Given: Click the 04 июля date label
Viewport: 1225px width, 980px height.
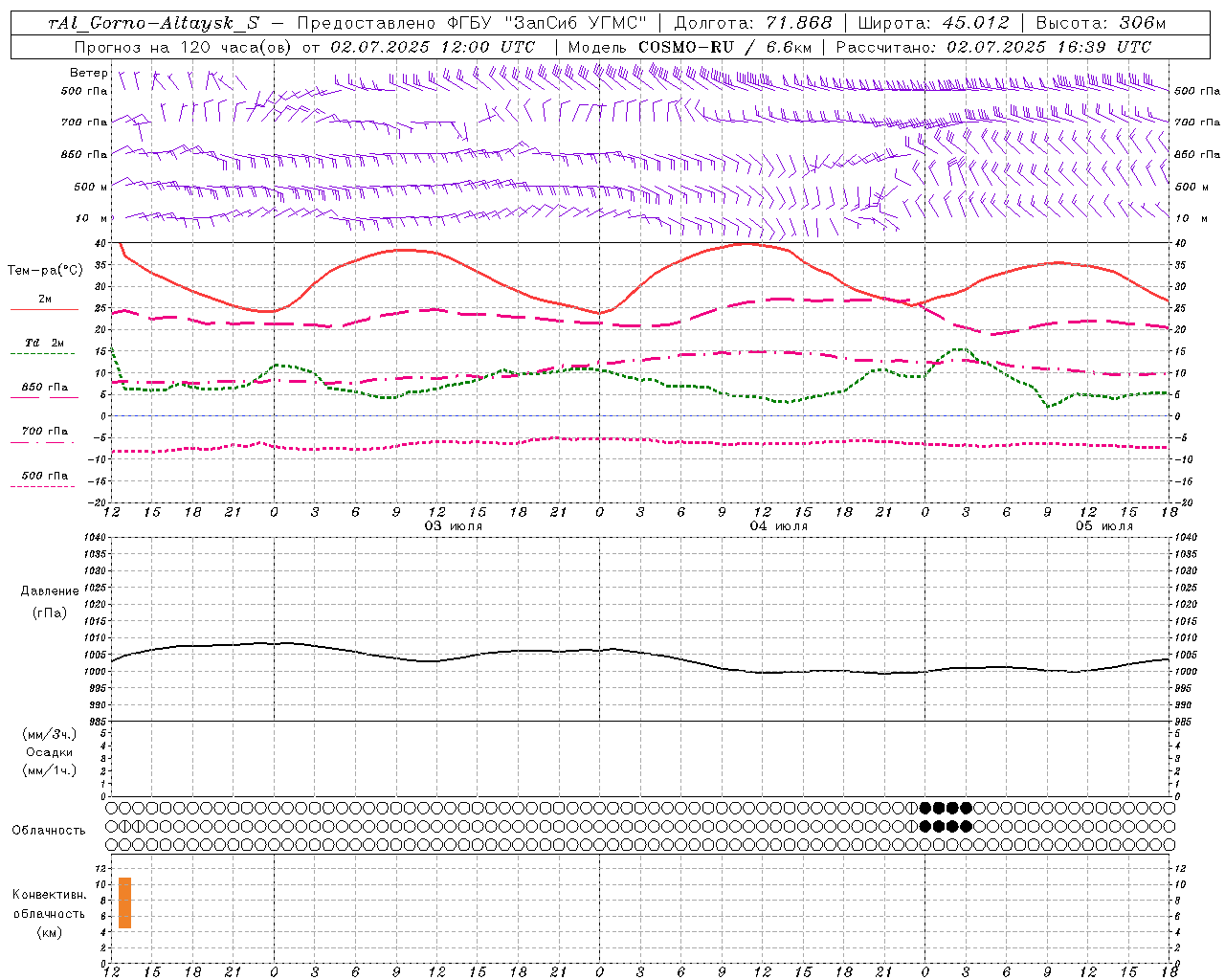Looking at the screenshot, I should pyautogui.click(x=778, y=526).
